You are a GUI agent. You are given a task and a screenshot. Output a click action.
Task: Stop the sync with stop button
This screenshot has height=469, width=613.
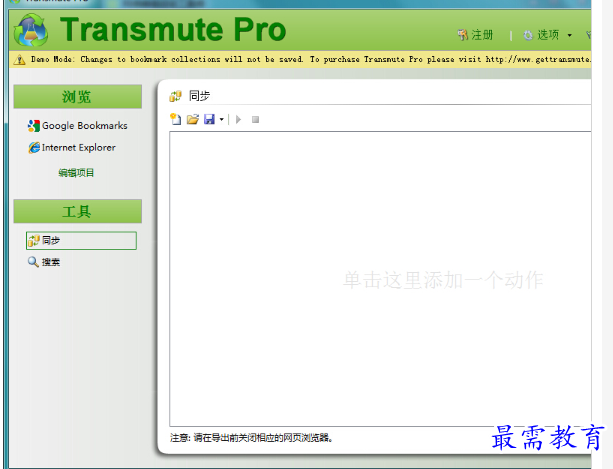(x=255, y=120)
